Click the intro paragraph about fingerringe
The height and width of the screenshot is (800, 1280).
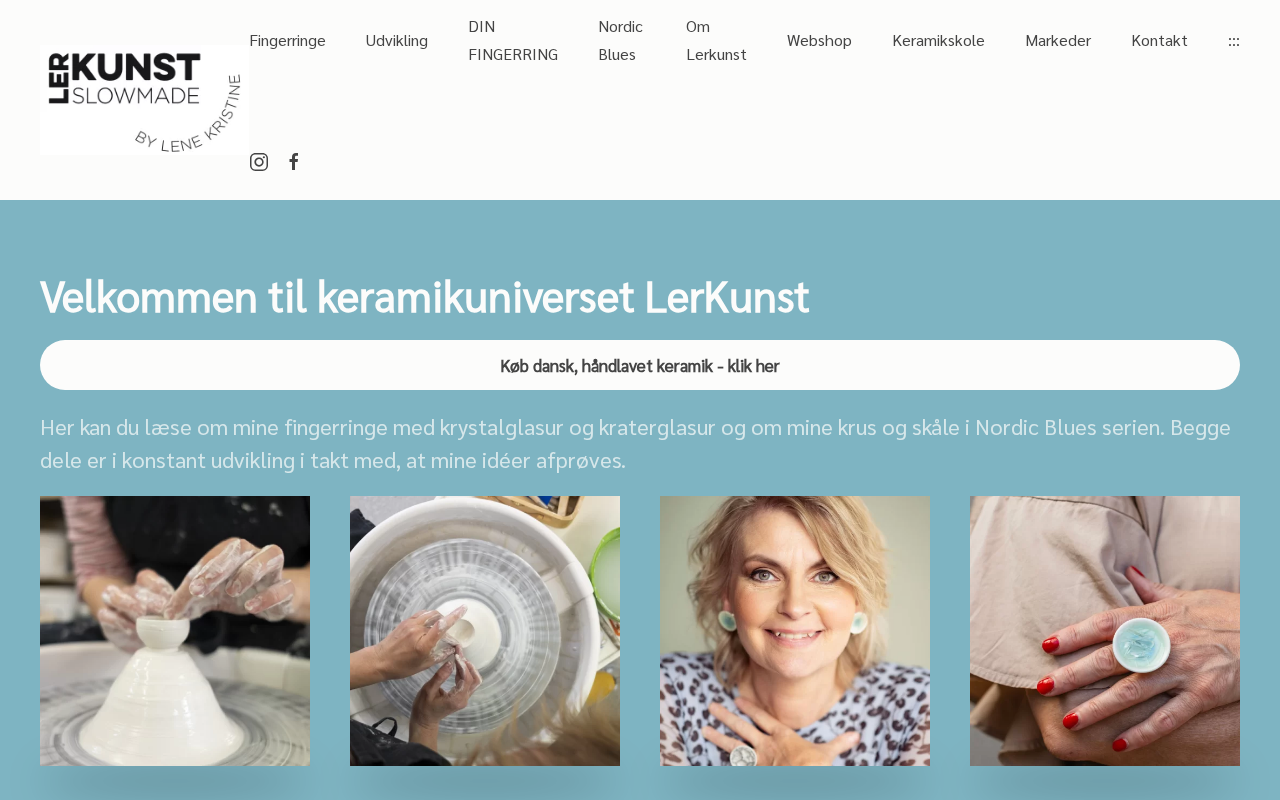coord(636,443)
